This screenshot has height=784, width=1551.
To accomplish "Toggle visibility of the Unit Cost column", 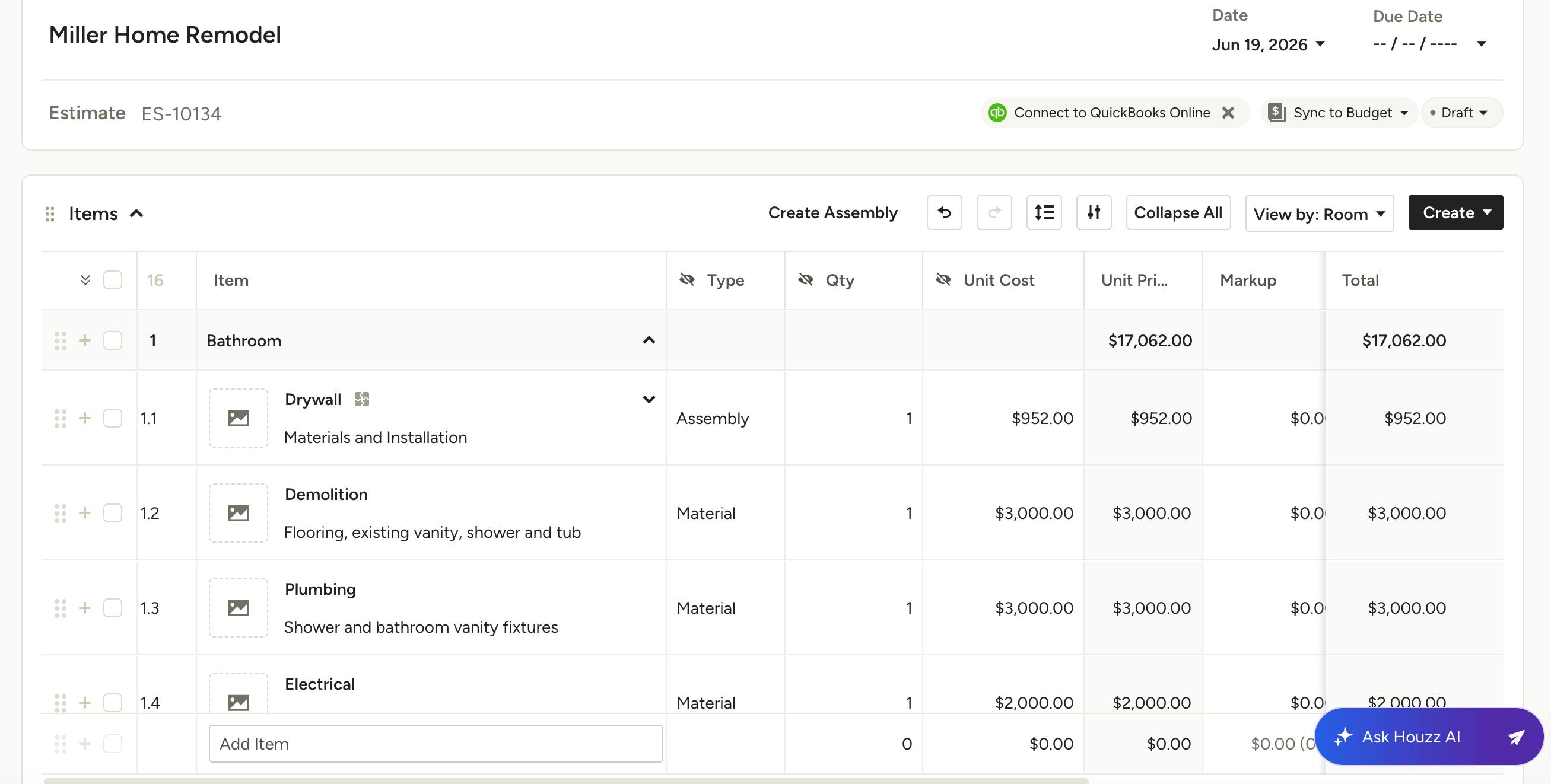I will [x=943, y=279].
